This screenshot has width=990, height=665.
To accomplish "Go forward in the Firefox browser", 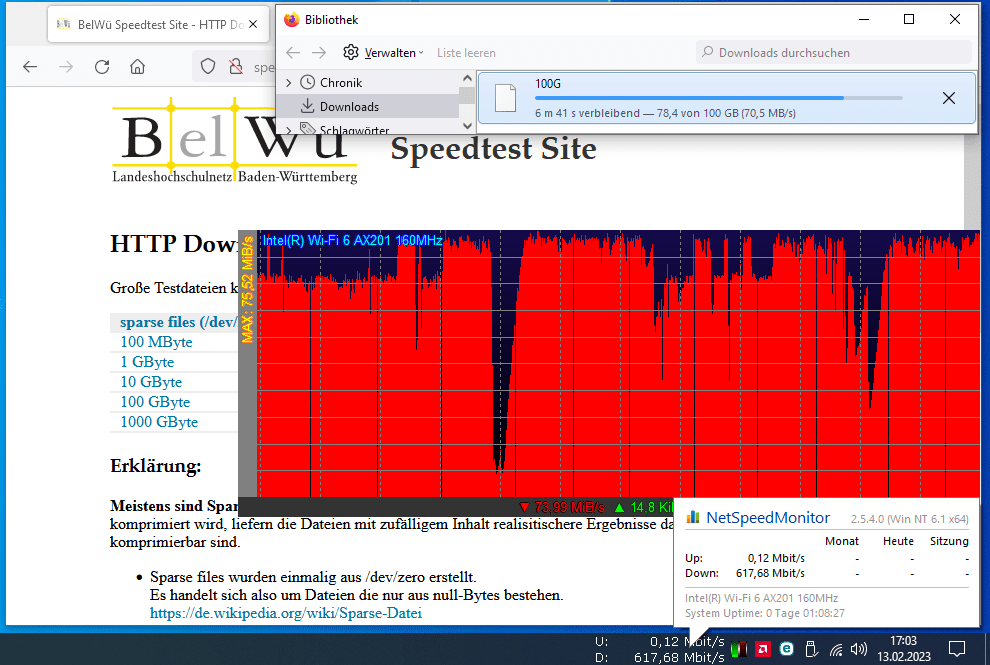I will (x=66, y=66).
